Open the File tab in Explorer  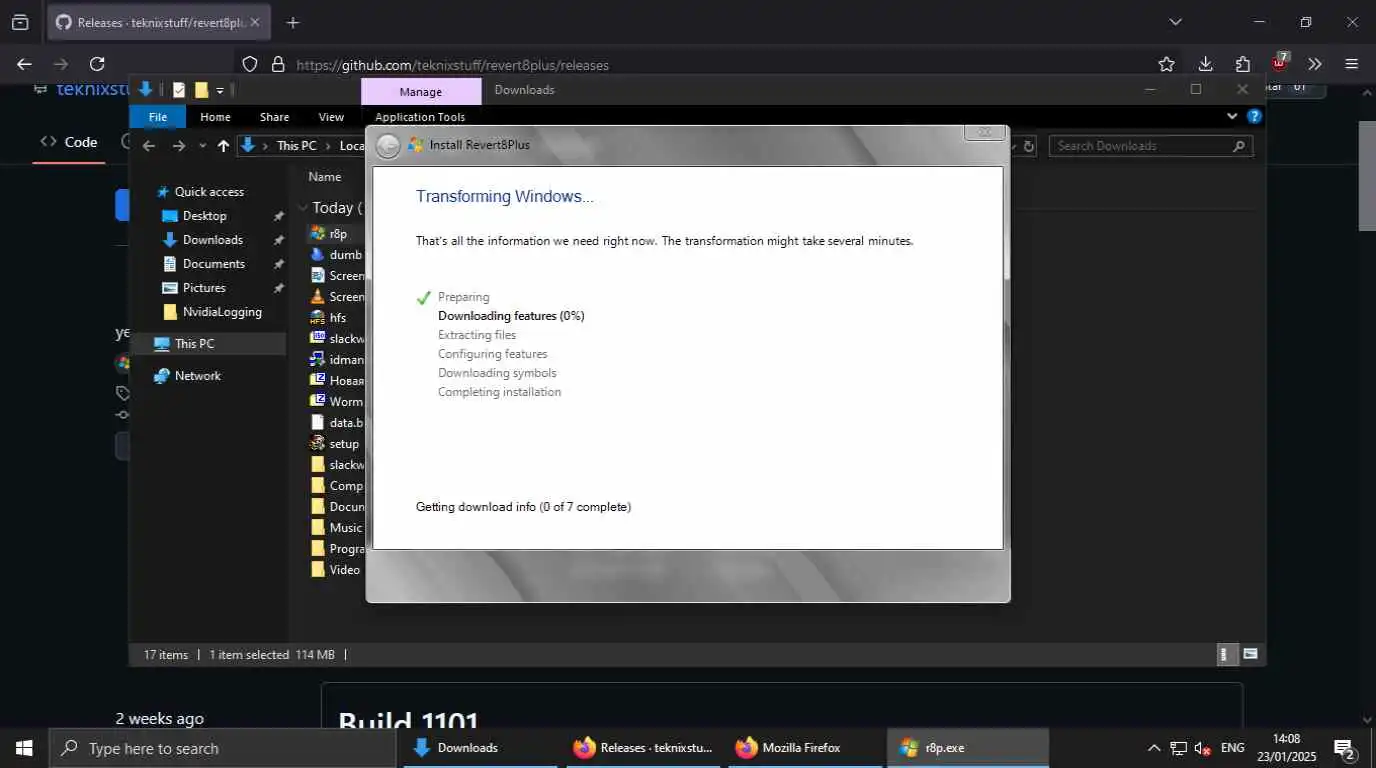[158, 117]
